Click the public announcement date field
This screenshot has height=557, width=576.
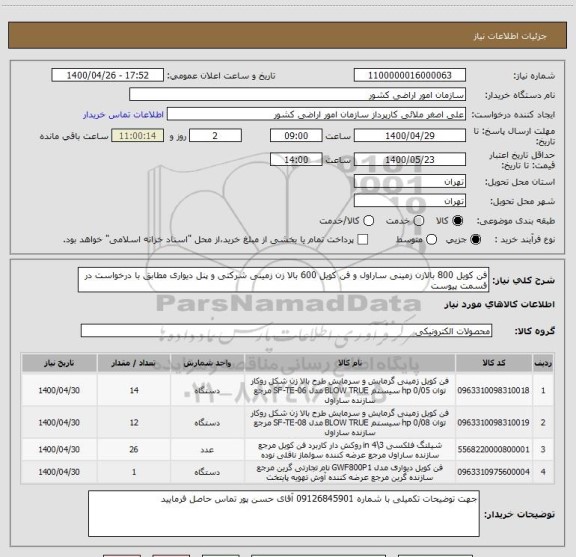click(108, 75)
